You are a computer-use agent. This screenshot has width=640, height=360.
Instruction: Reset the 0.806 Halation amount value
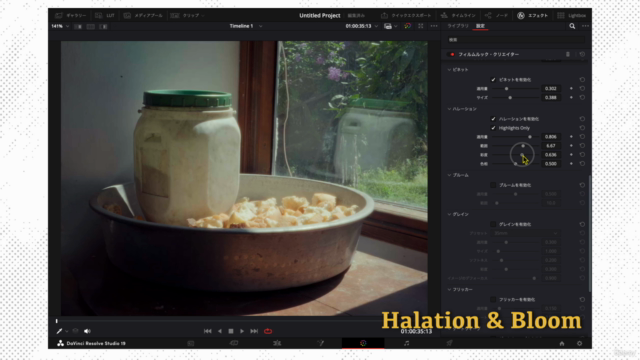[x=582, y=137]
